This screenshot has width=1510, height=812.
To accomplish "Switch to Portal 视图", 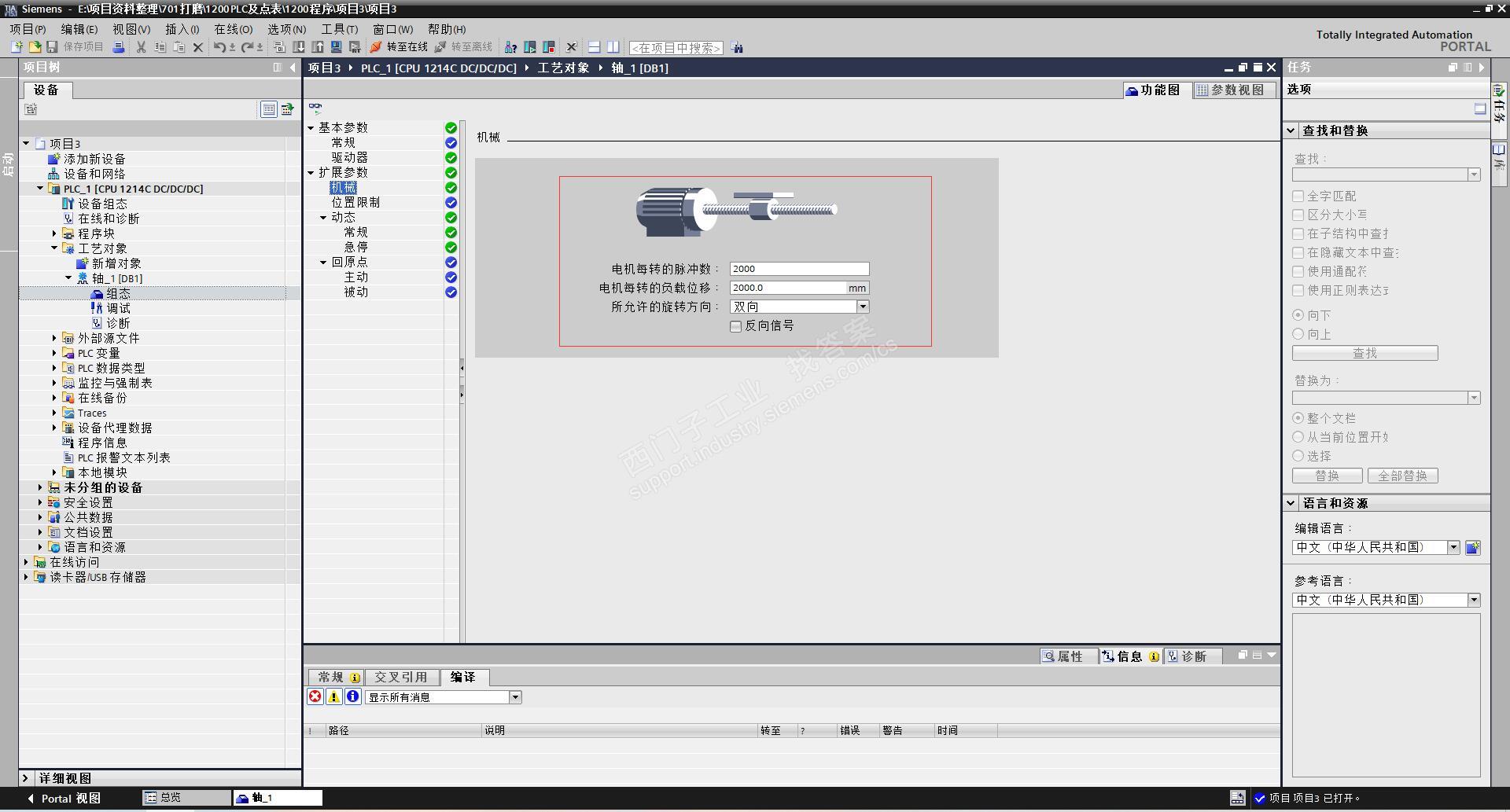I will [64, 798].
